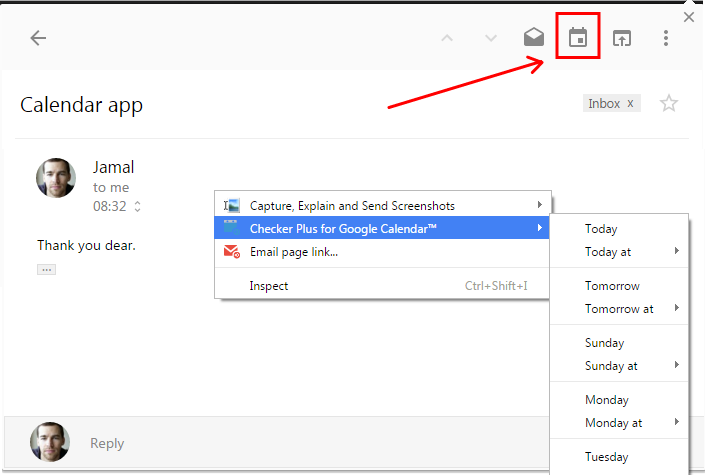Click the calendar icon in the email toolbar
Screen dimensions: 707x475
[578, 37]
